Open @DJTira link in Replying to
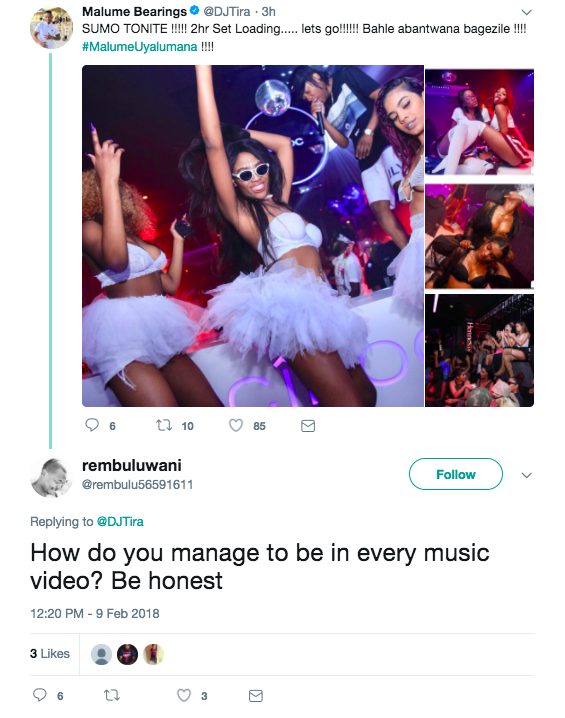 coord(120,521)
